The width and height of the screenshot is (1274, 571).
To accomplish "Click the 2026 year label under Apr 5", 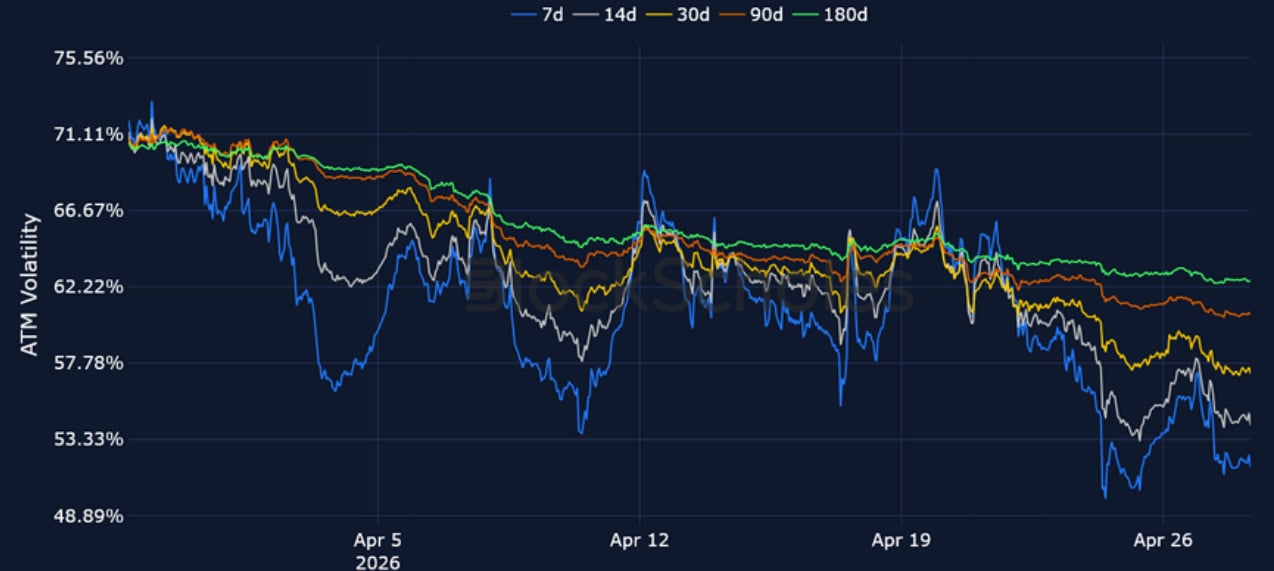I will pyautogui.click(x=377, y=562).
